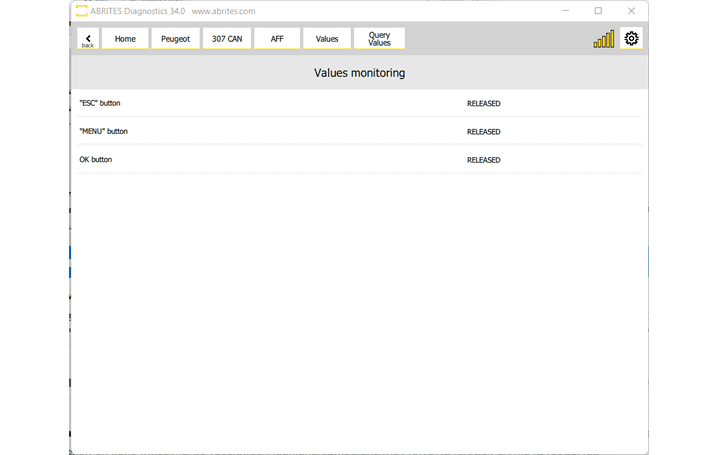
Task: Click the yellow signal strength bars icon
Action: [x=604, y=39]
